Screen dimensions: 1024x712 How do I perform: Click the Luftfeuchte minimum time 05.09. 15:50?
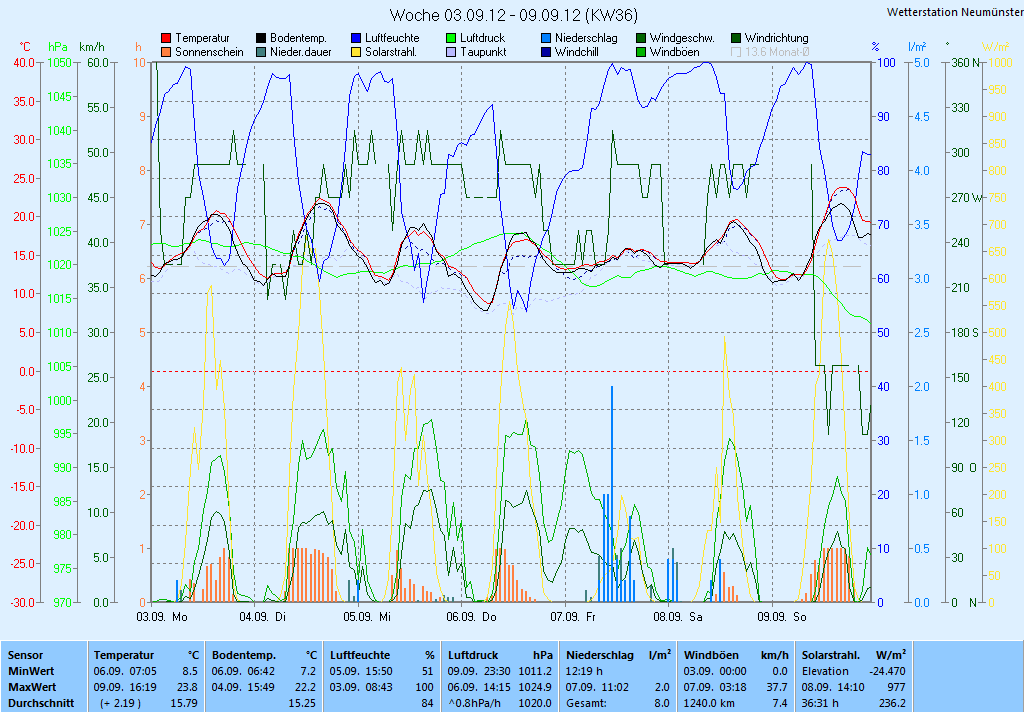click(x=361, y=671)
